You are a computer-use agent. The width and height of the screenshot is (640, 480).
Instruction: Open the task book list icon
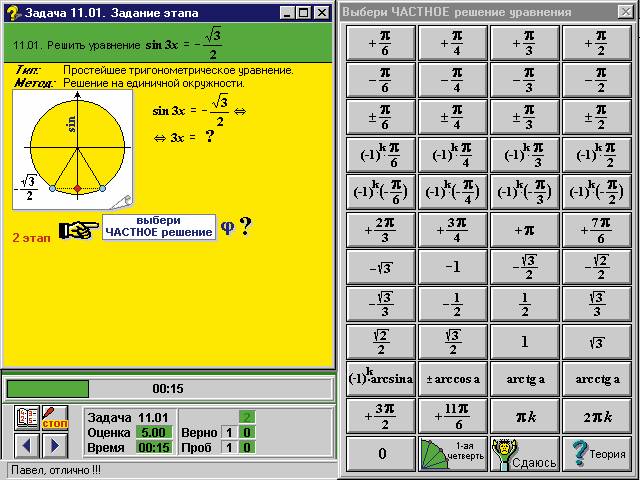28,418
